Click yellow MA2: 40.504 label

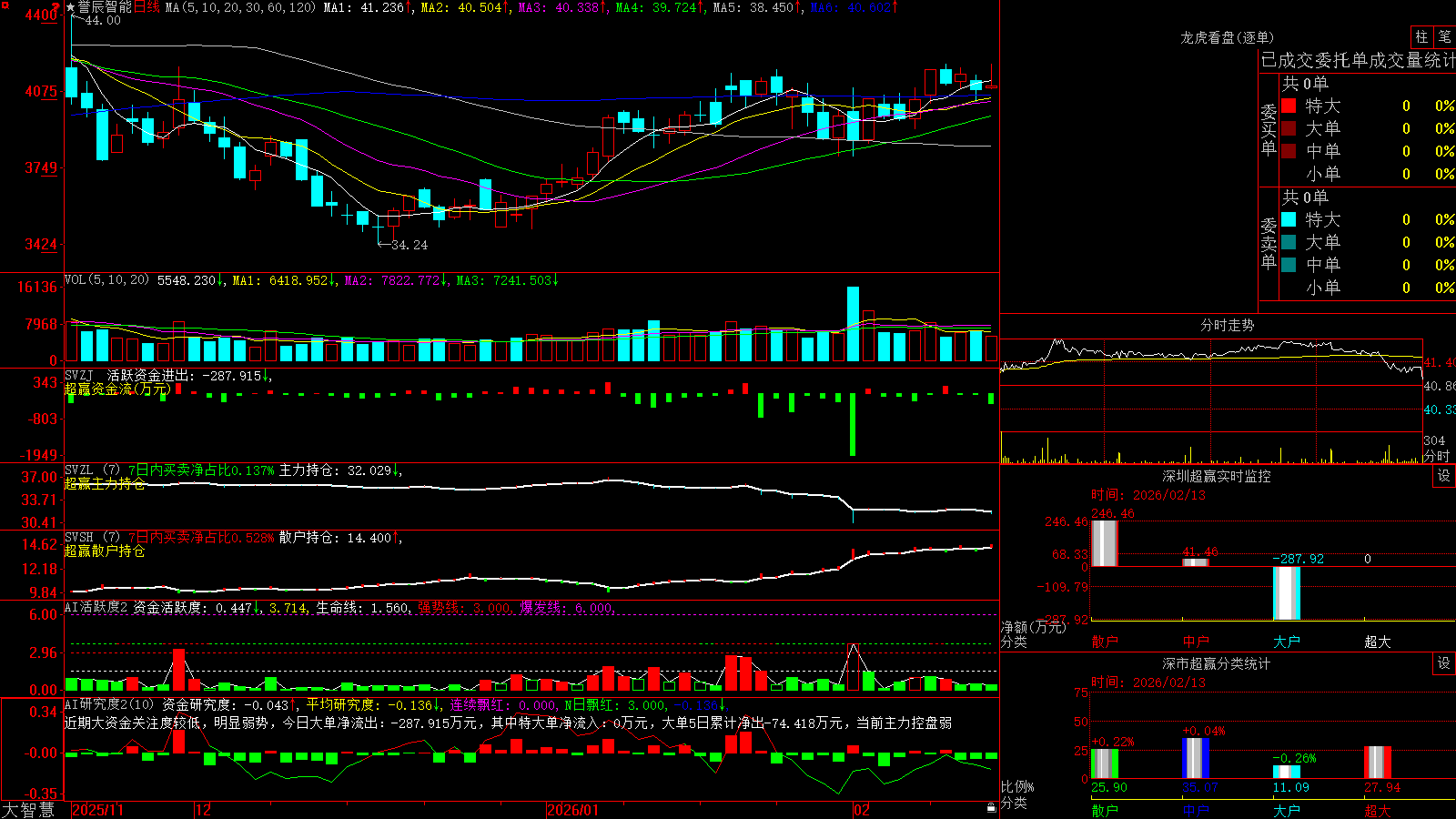(465, 7)
